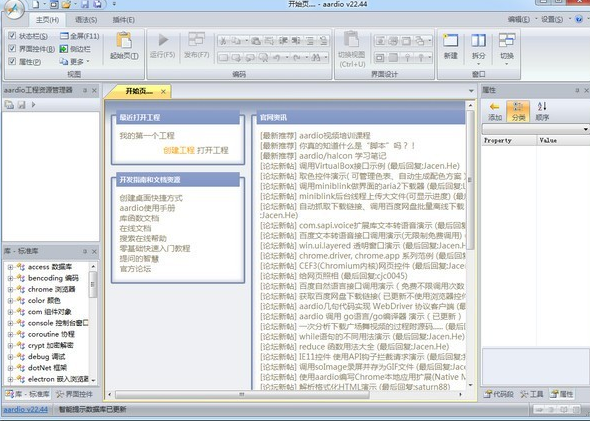This screenshot has height=421, width=590.
Task: Open the 语法(S) ribbon tab
Action: (86, 20)
